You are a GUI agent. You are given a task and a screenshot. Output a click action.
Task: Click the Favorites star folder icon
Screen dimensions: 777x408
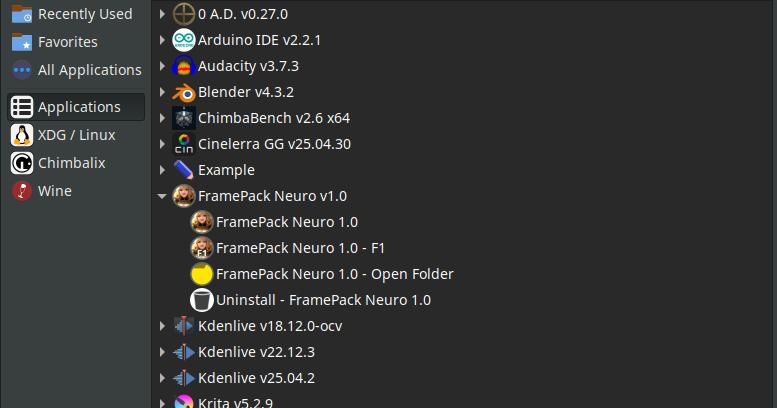pos(22,42)
